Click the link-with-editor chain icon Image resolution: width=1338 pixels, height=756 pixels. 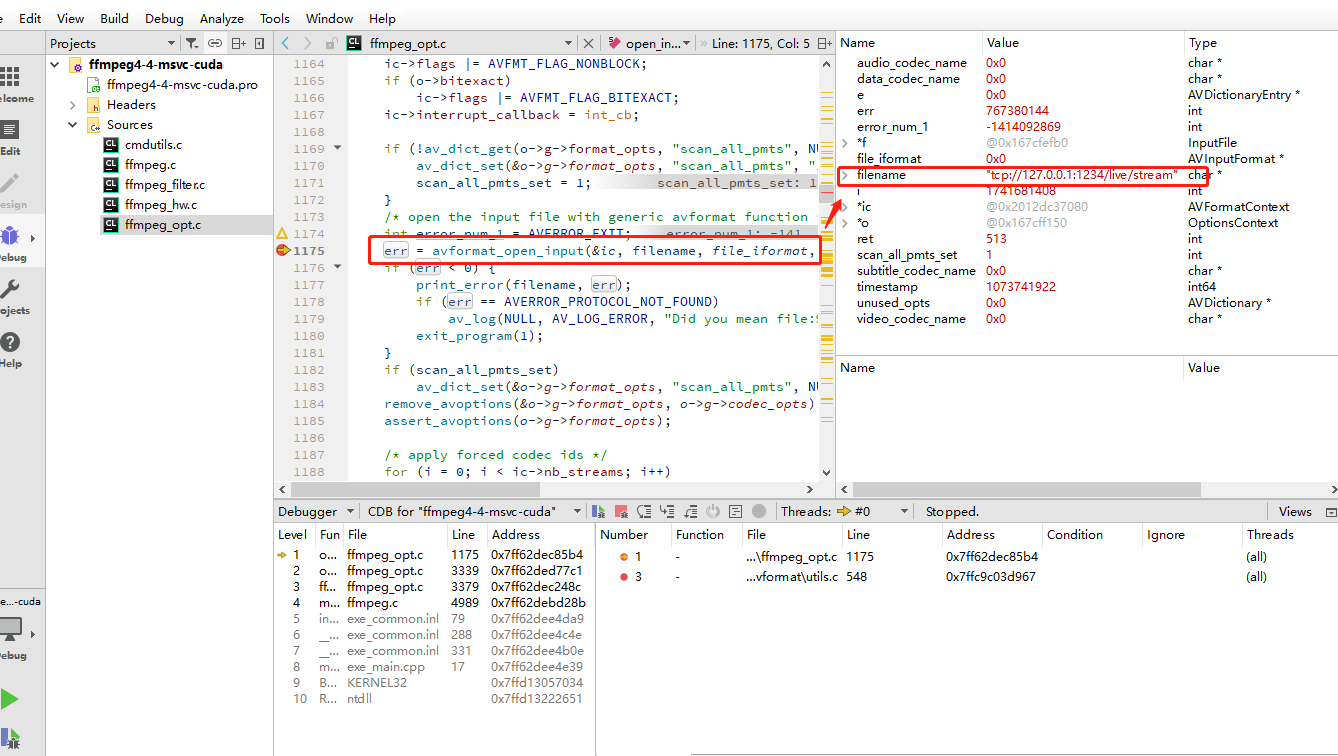click(215, 43)
